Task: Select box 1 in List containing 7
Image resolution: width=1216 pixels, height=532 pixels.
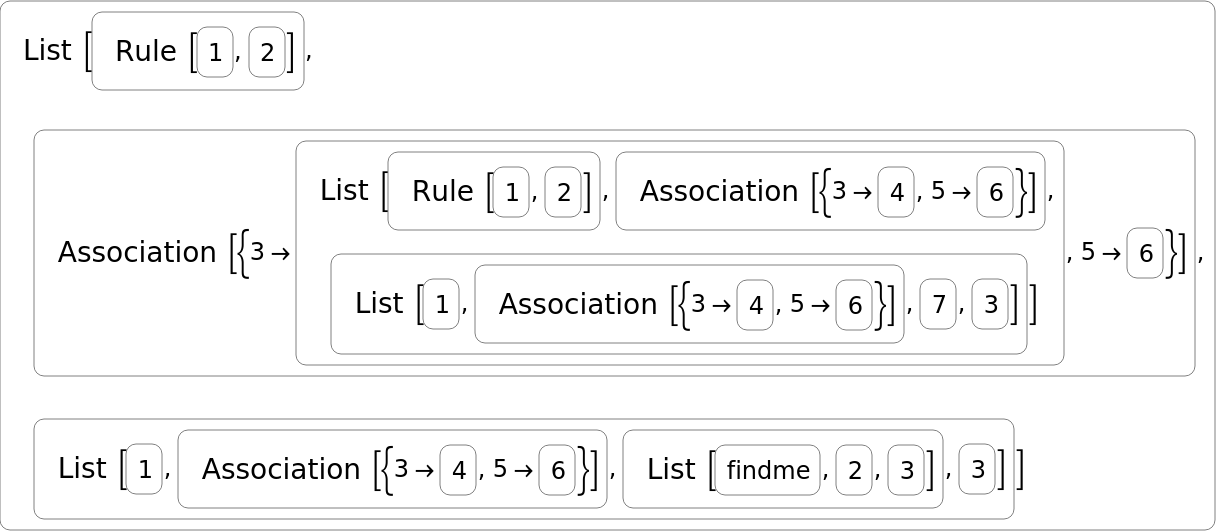Action: (442, 305)
